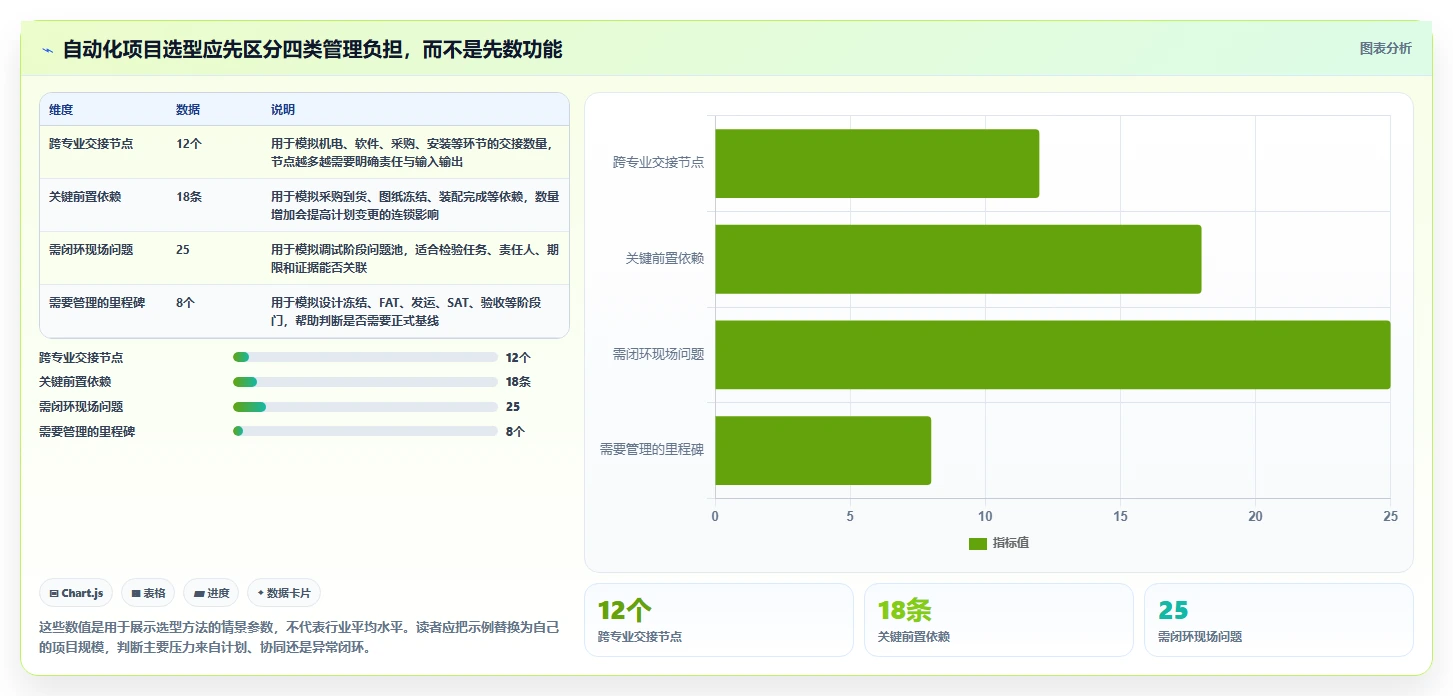1453x696 pixels.
Task: Click the footnote starting 这些数值是用于展示选型方法
Action: click(x=299, y=637)
